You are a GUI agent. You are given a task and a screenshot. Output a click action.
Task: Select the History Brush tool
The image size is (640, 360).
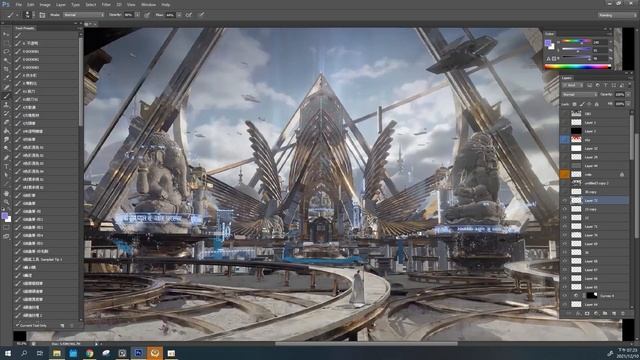point(6,113)
